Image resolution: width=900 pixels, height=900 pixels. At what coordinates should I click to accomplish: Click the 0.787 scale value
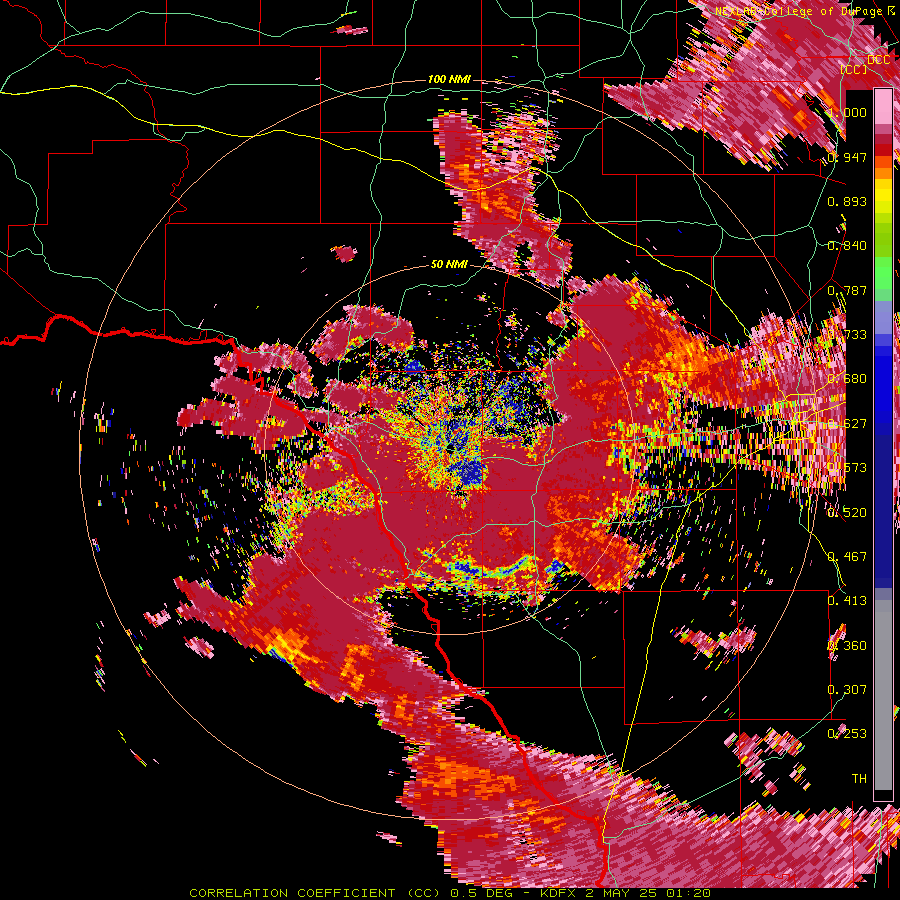[847, 290]
